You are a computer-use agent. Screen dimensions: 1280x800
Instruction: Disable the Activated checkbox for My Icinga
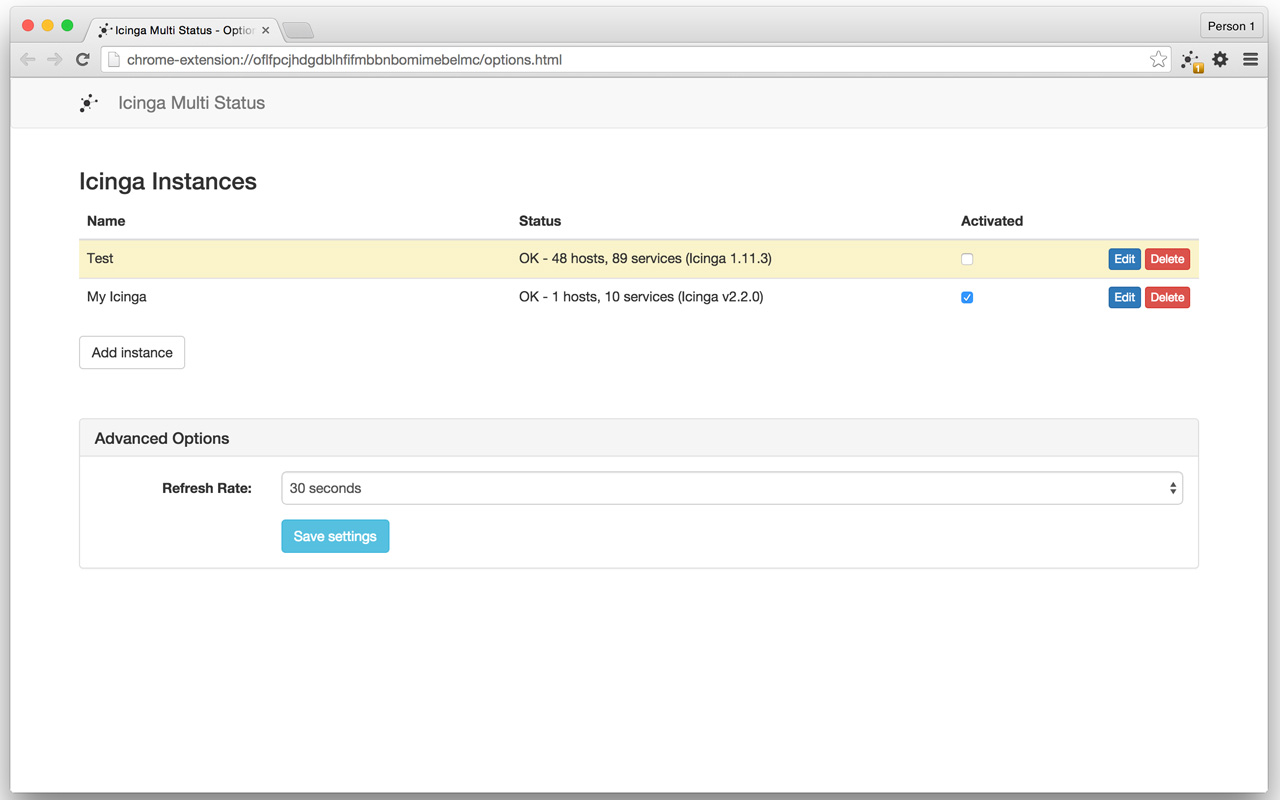pyautogui.click(x=967, y=296)
